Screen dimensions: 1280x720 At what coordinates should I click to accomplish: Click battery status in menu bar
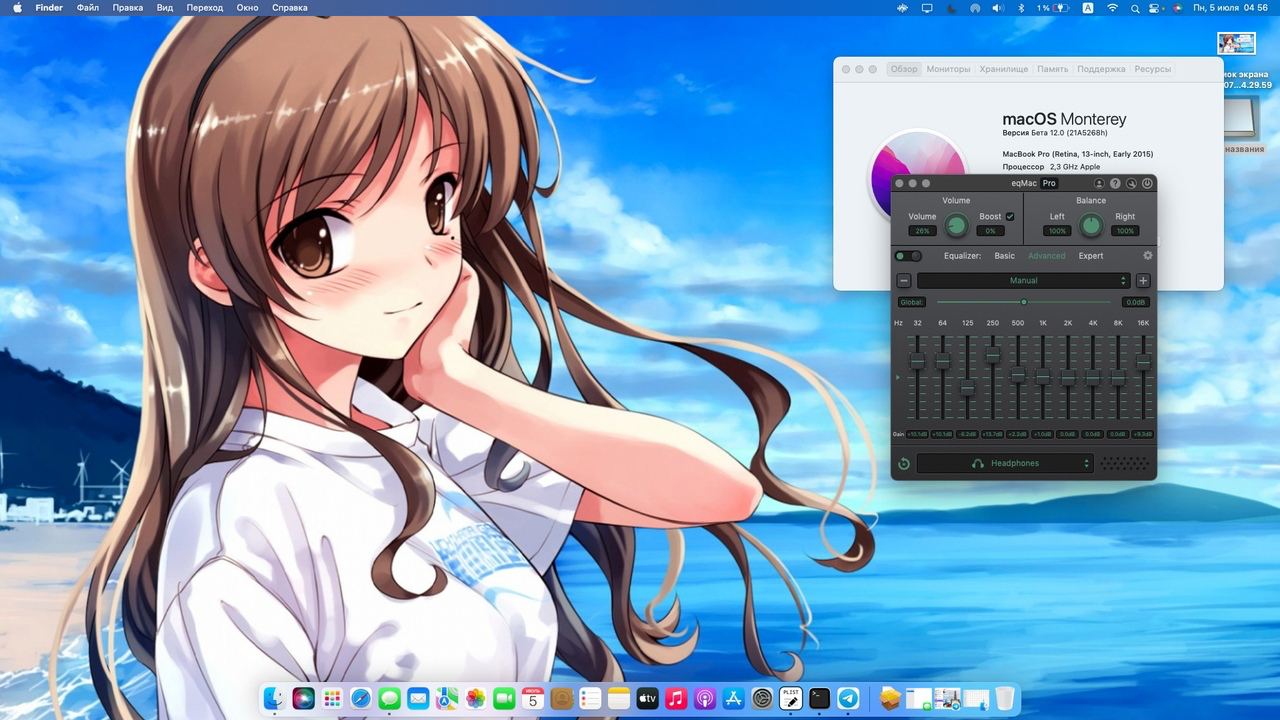tap(1053, 8)
